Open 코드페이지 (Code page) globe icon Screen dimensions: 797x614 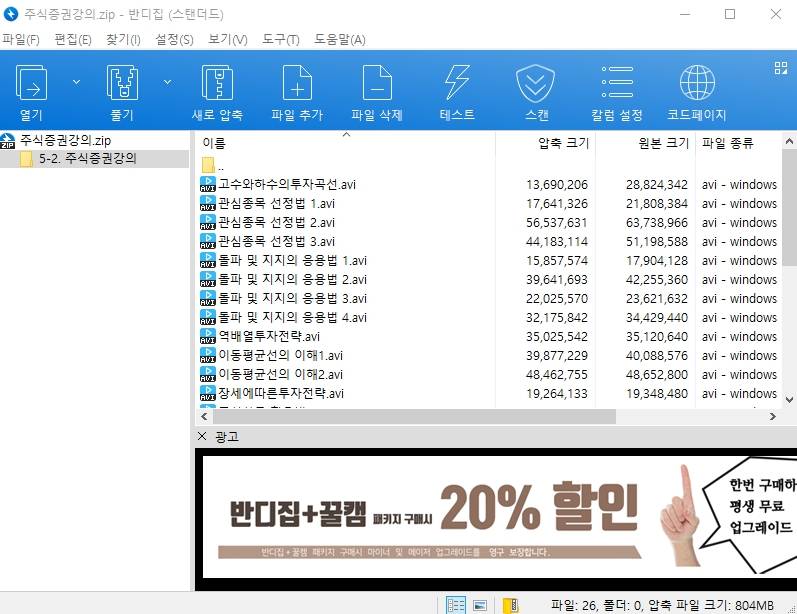pyautogui.click(x=697, y=83)
